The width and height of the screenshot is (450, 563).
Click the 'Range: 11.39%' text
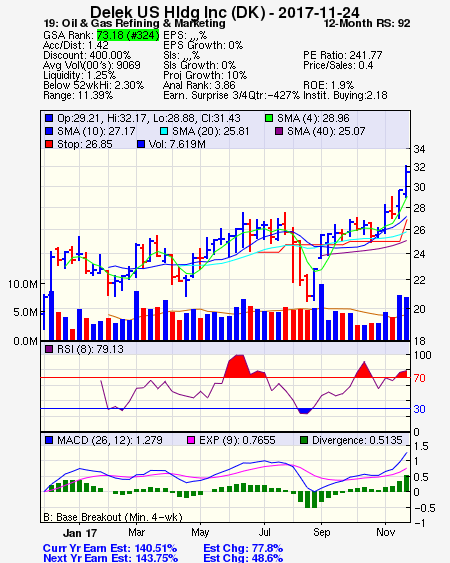pyautogui.click(x=78, y=96)
